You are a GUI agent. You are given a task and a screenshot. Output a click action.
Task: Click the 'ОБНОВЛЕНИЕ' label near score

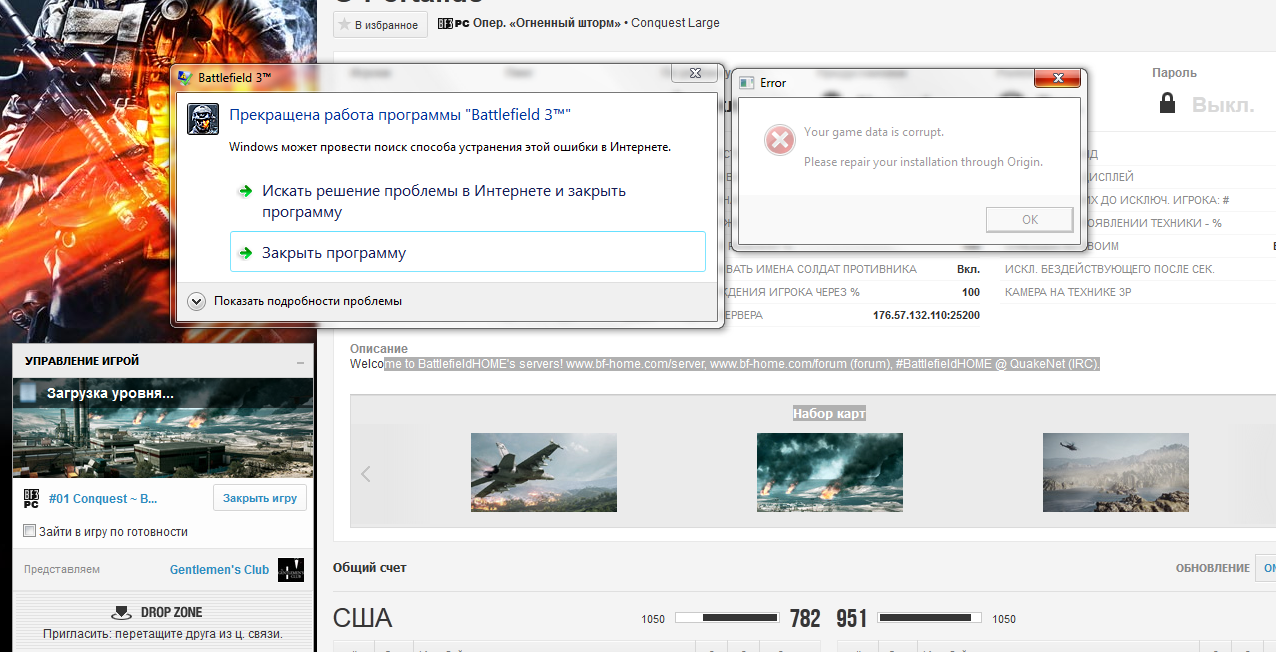[1212, 568]
